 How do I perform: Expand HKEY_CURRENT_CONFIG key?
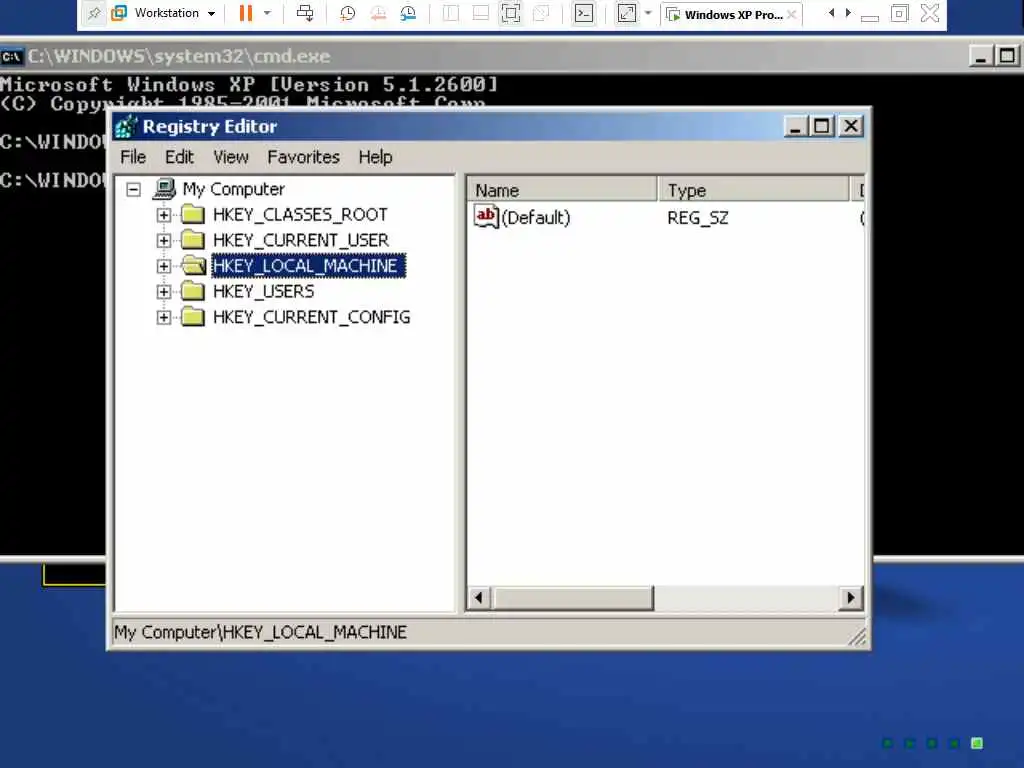pyautogui.click(x=164, y=317)
